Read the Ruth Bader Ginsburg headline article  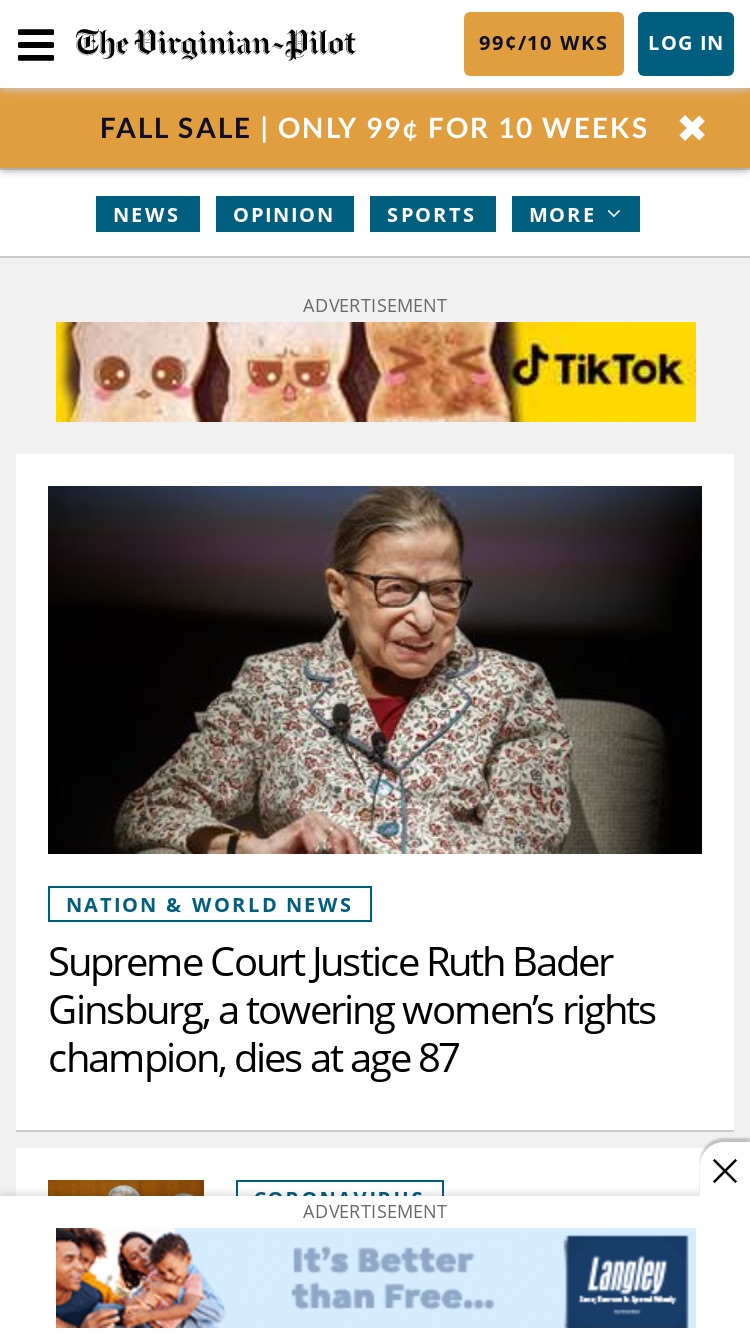(x=352, y=1010)
